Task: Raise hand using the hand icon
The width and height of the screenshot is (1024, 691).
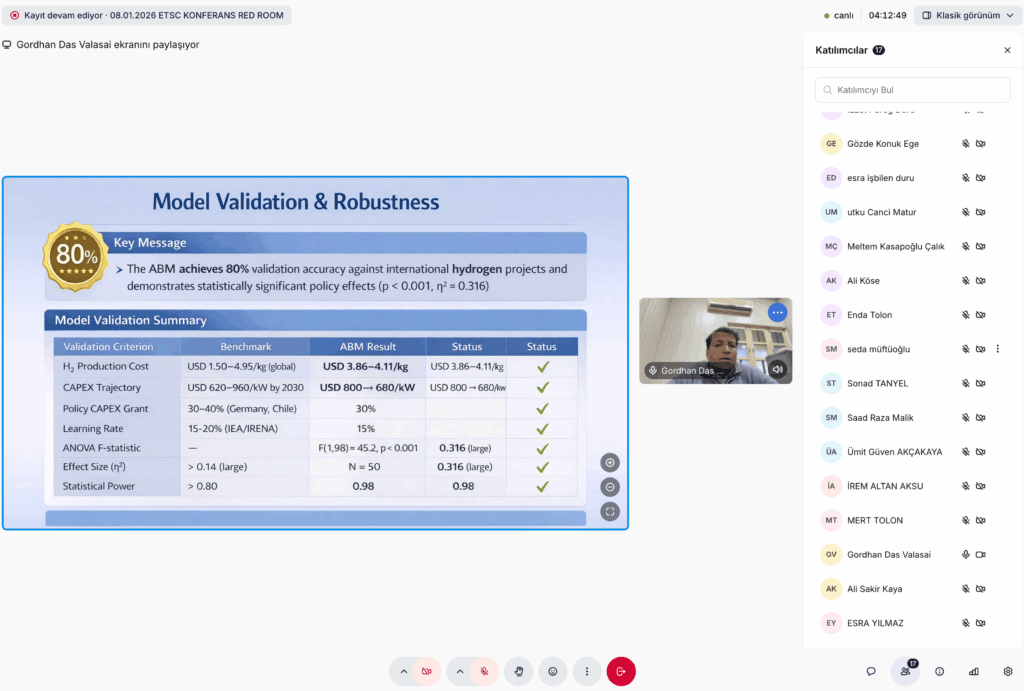Action: [x=518, y=671]
